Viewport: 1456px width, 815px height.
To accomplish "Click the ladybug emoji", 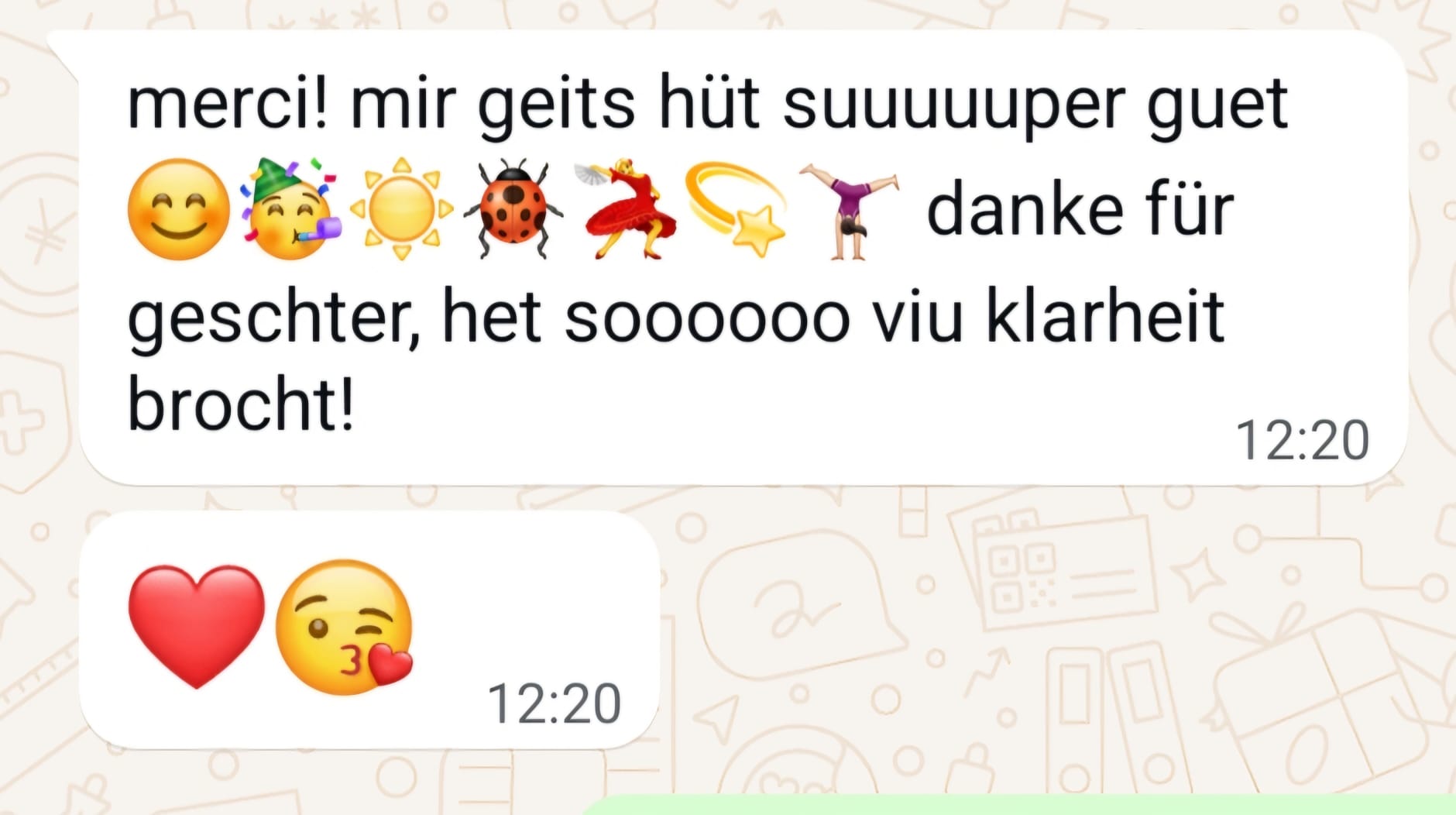I will [x=513, y=209].
